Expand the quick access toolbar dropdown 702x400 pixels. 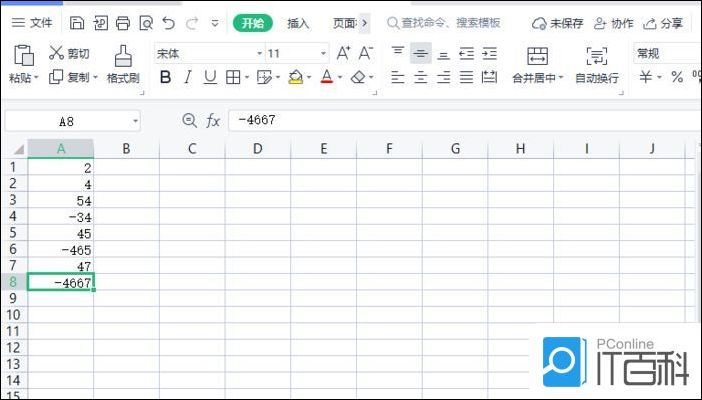[x=215, y=23]
